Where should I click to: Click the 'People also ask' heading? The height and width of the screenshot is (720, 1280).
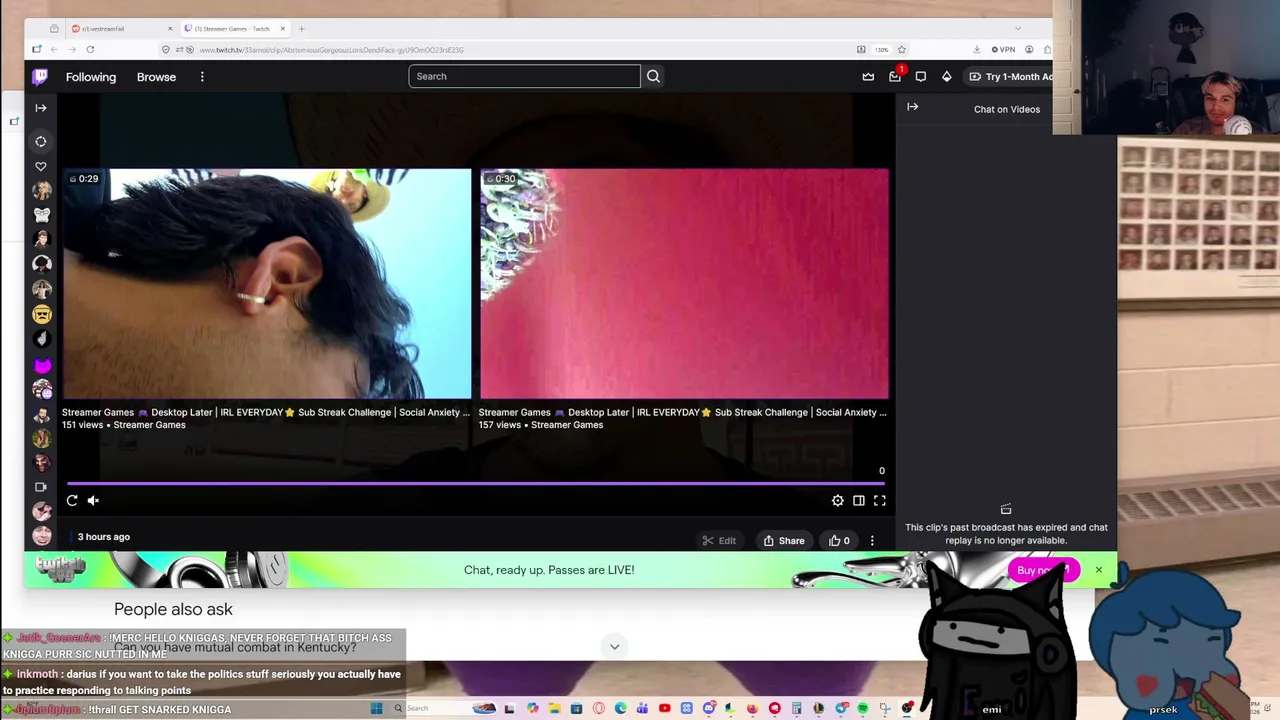[173, 609]
